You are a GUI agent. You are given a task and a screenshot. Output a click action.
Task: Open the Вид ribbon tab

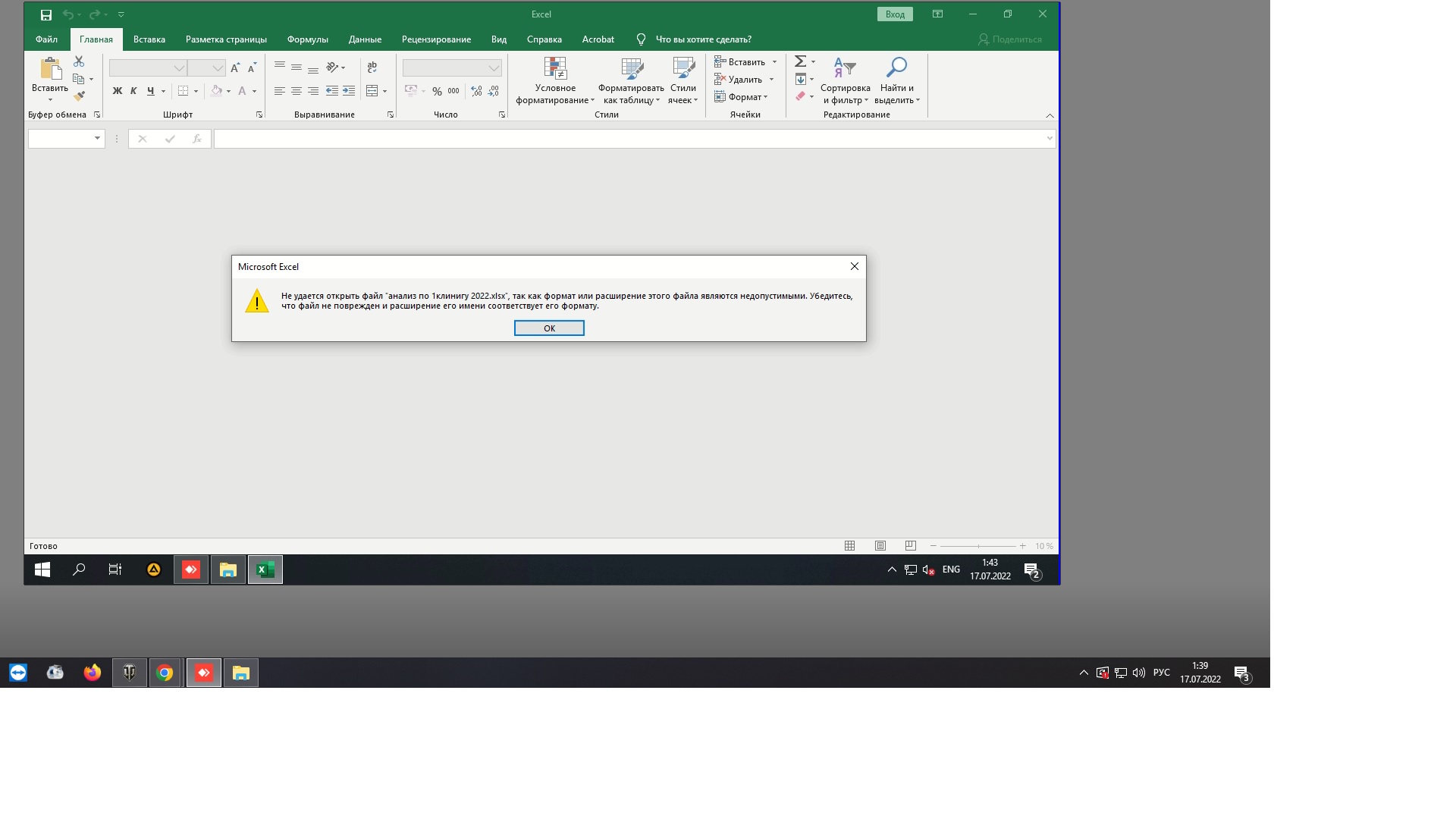[499, 39]
